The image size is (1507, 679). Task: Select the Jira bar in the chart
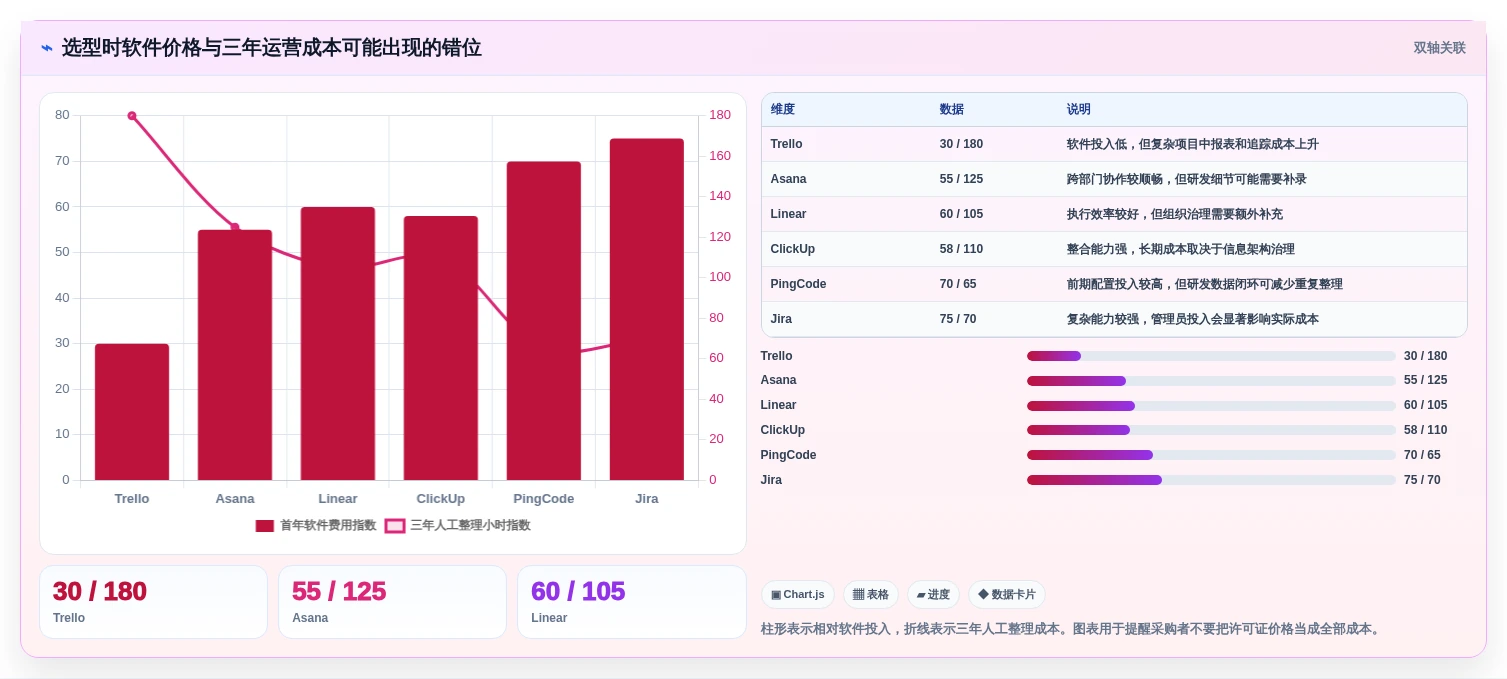pos(647,309)
